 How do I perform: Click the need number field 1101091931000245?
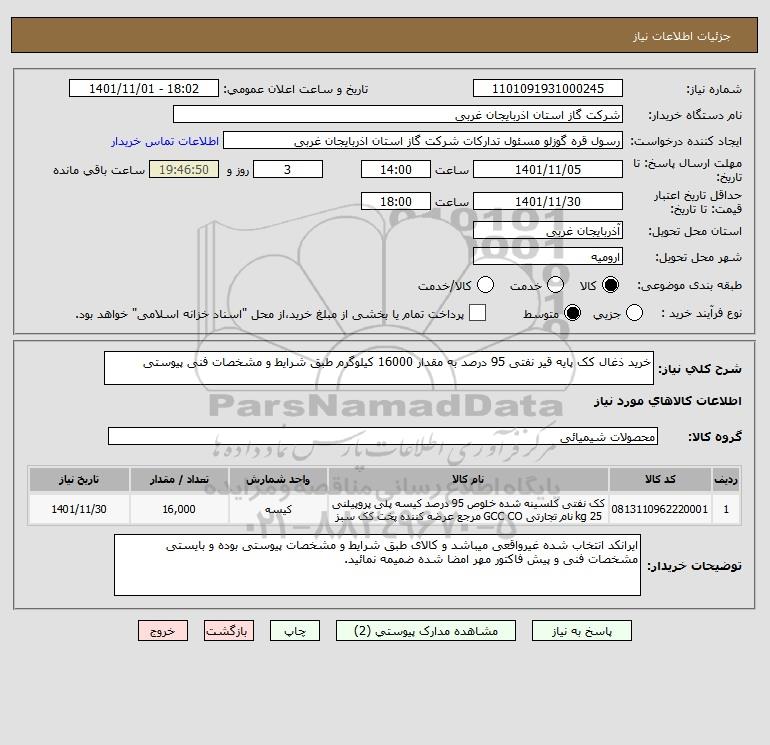click(548, 89)
